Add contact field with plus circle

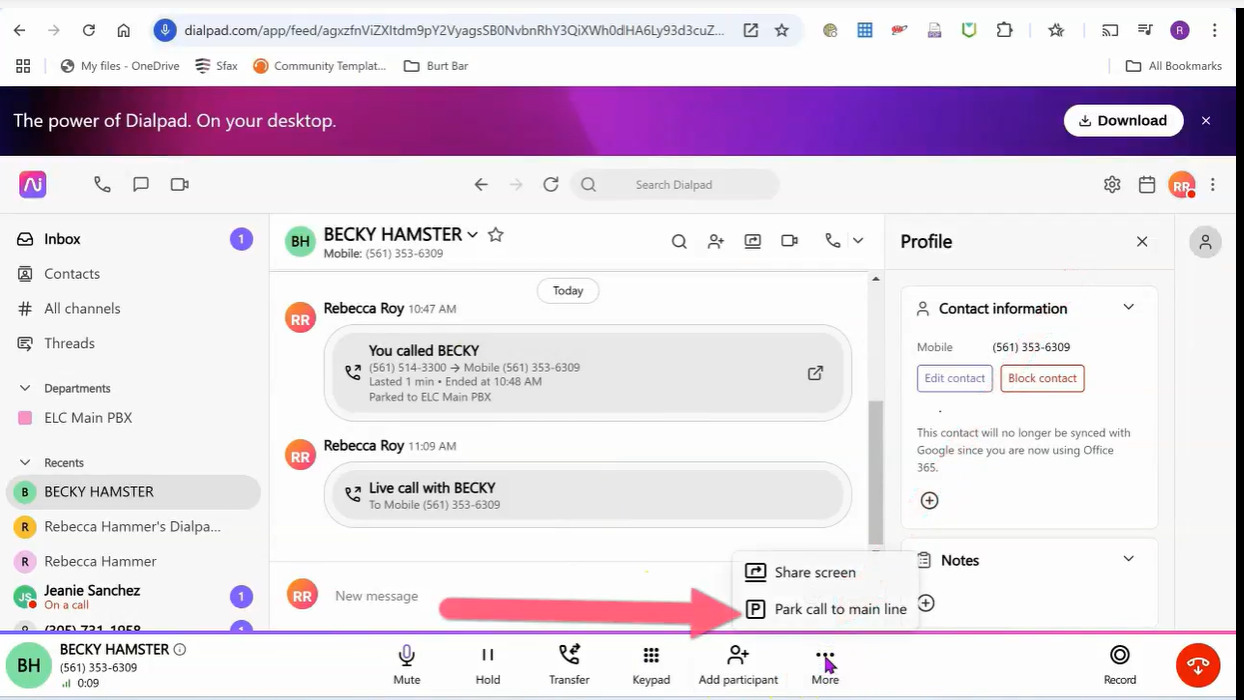click(929, 500)
